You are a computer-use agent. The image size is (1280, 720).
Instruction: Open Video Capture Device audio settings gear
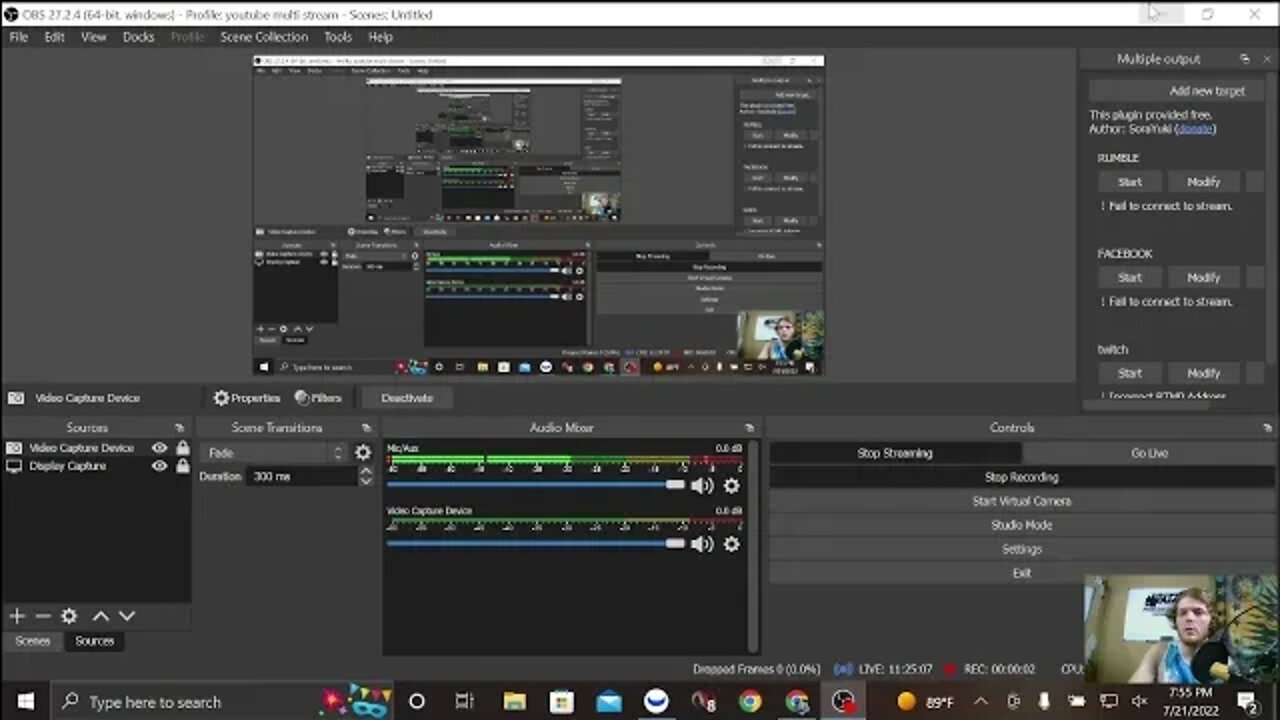coord(732,544)
